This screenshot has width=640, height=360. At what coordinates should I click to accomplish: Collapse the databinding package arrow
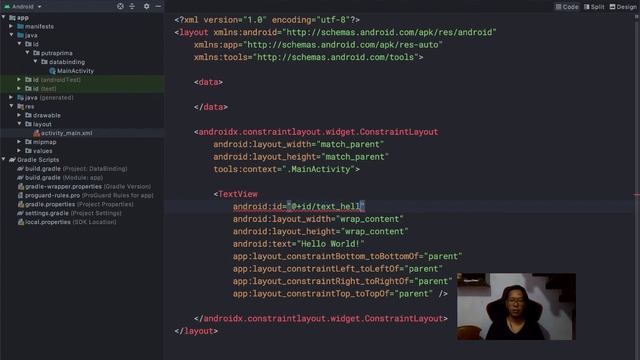pos(36,62)
